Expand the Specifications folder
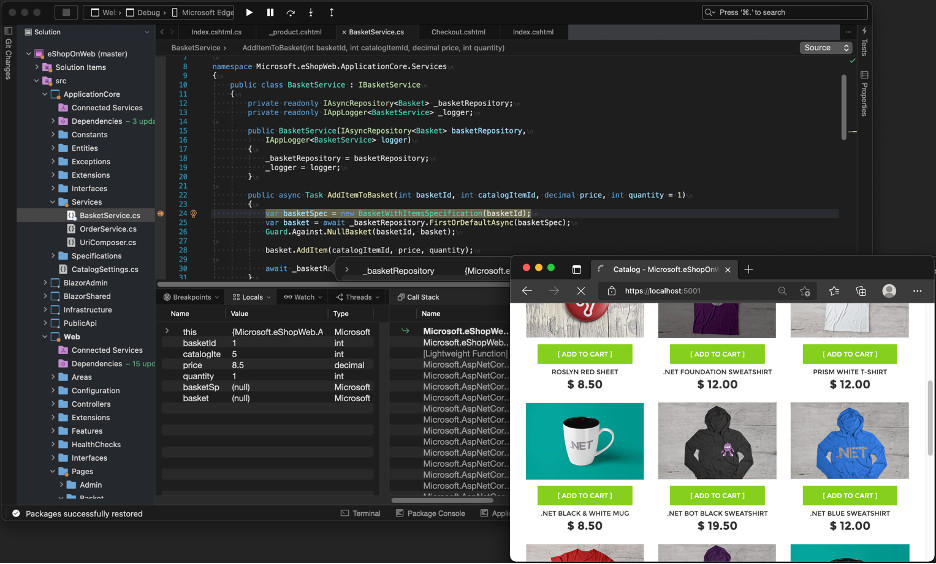Viewport: 936px width, 564px height. coord(53,255)
